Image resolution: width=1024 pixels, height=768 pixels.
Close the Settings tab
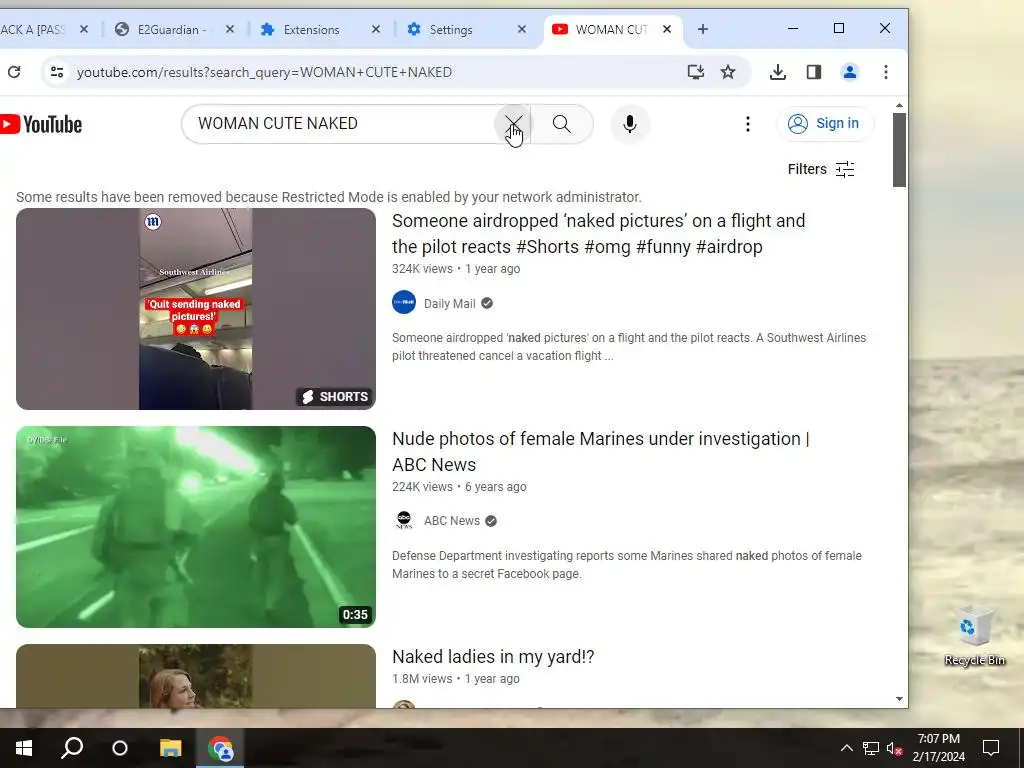tap(522, 29)
